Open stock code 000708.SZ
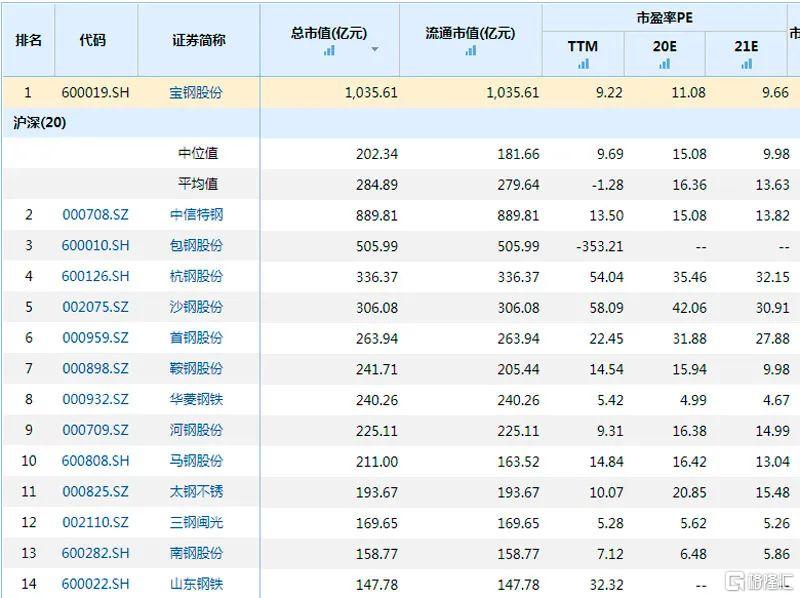Viewport: 800px width, 598px height. pyautogui.click(x=95, y=215)
